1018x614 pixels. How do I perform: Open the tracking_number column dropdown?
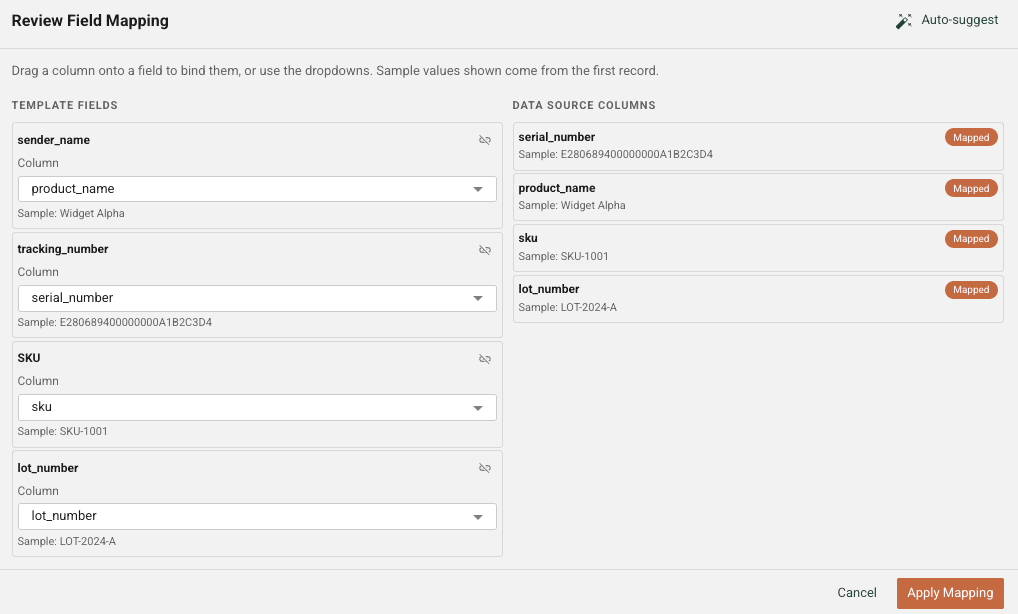(x=257, y=298)
